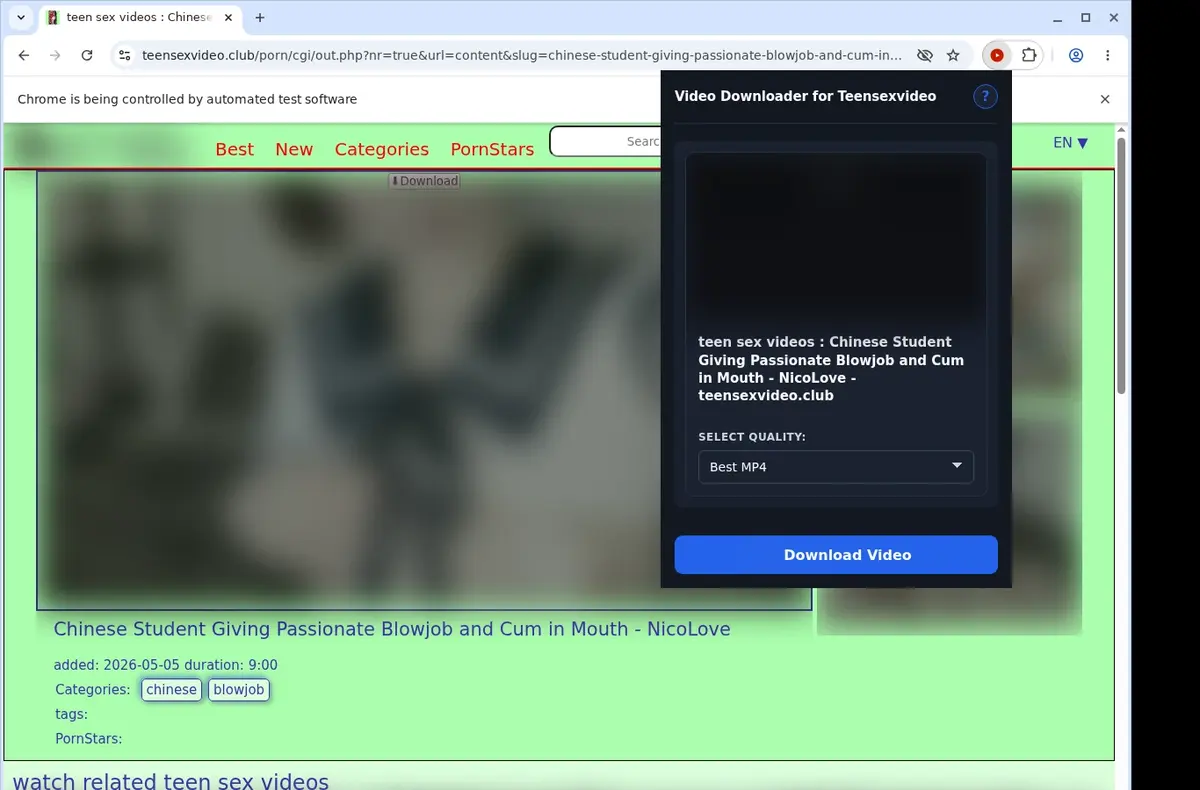Click the small Download button above the video
Viewport: 1200px width, 790px height.
424,181
